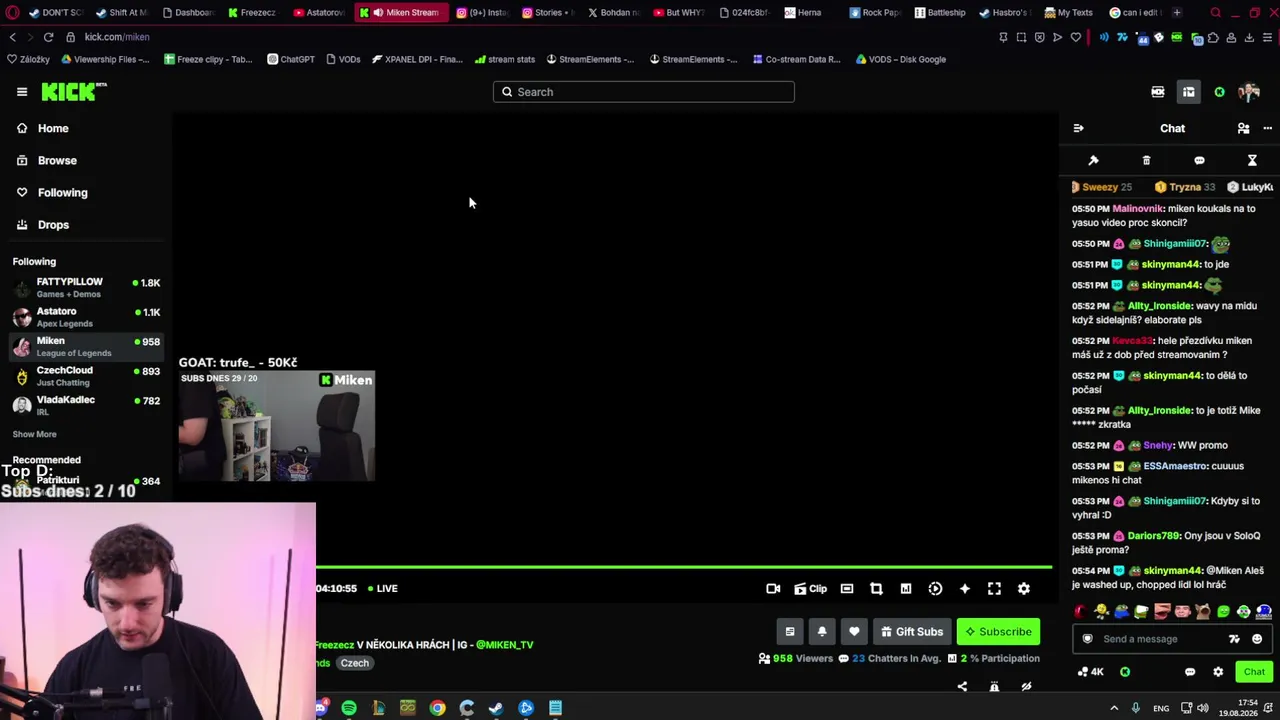Open the FATTYPILLOW followed channel
This screenshot has height=720, width=1280.
pos(88,288)
